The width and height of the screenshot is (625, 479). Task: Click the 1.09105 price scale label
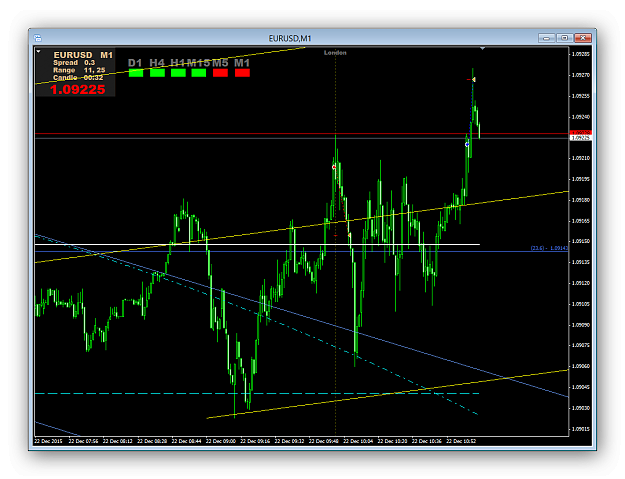click(x=581, y=304)
